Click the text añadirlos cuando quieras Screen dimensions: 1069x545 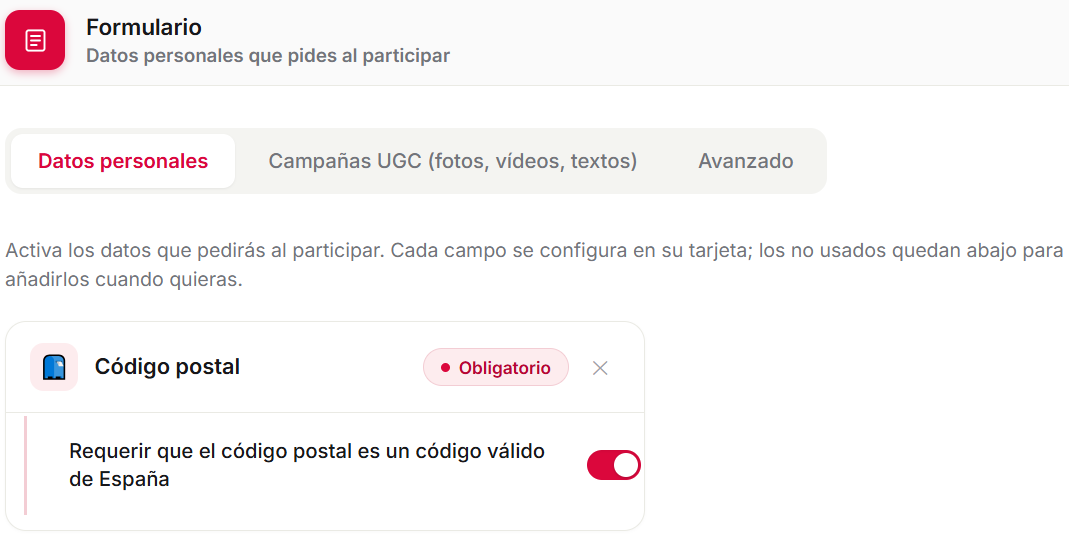124,280
